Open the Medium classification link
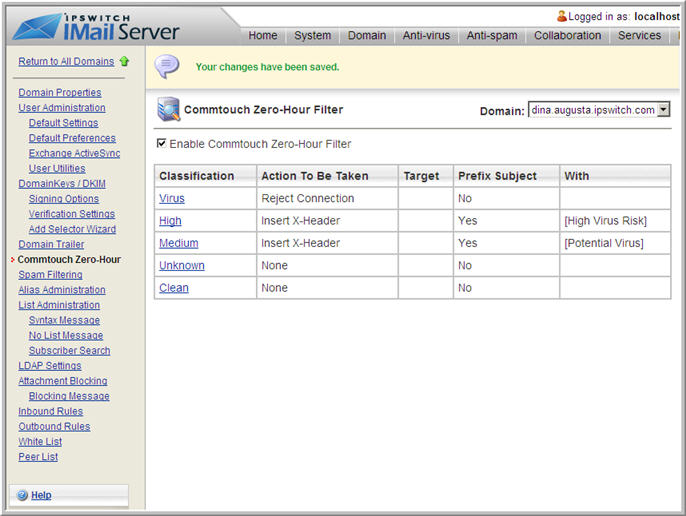 [x=178, y=243]
